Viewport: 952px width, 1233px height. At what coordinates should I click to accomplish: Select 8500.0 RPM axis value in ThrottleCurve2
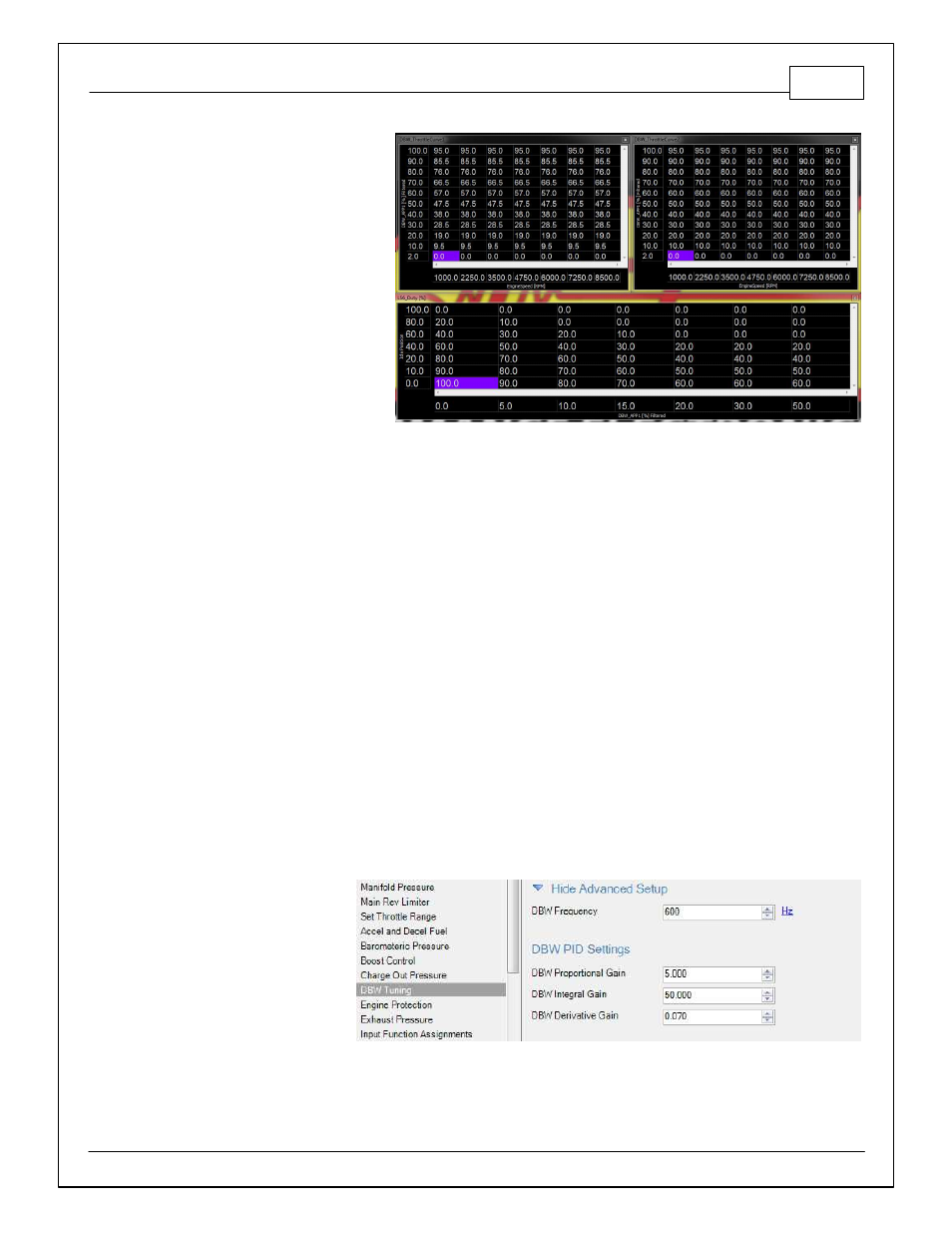click(837, 278)
